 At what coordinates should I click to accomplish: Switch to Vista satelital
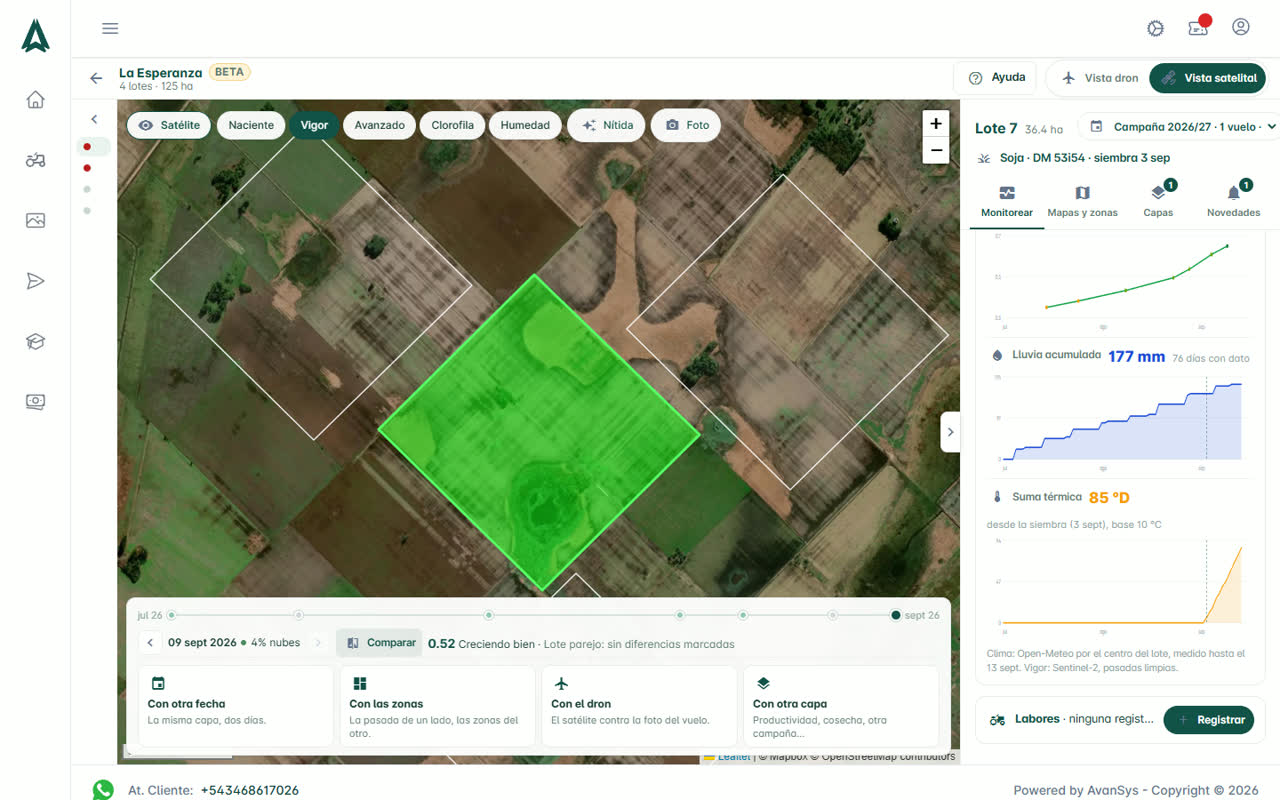[1208, 78]
